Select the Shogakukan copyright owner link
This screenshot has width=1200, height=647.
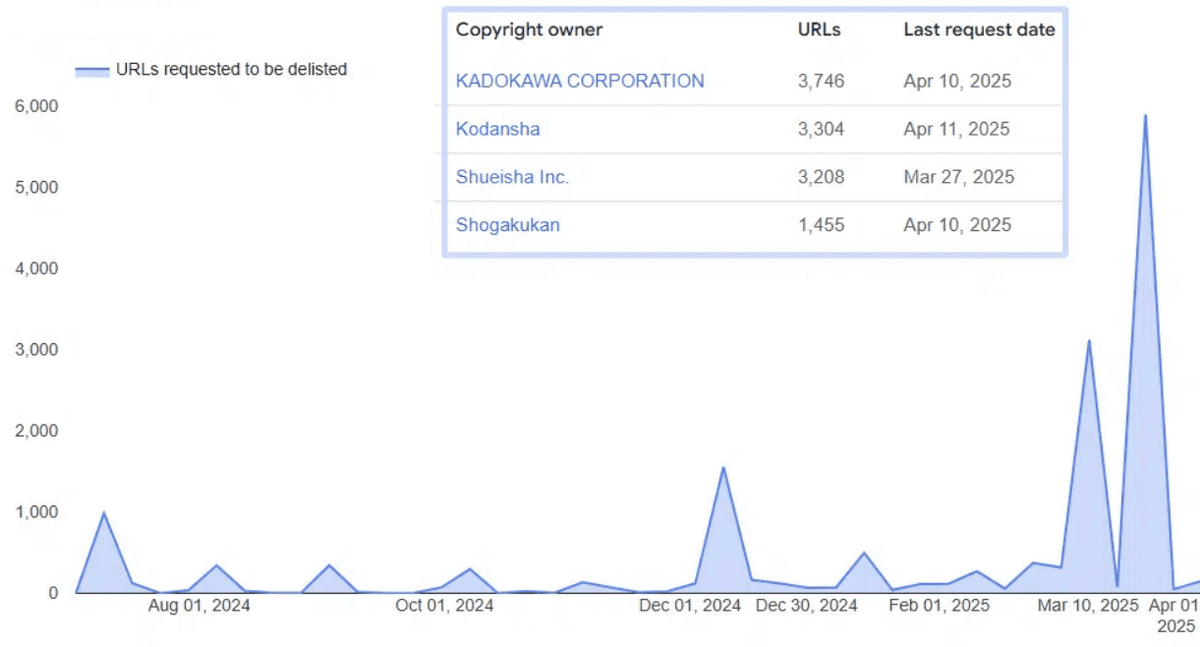point(507,225)
